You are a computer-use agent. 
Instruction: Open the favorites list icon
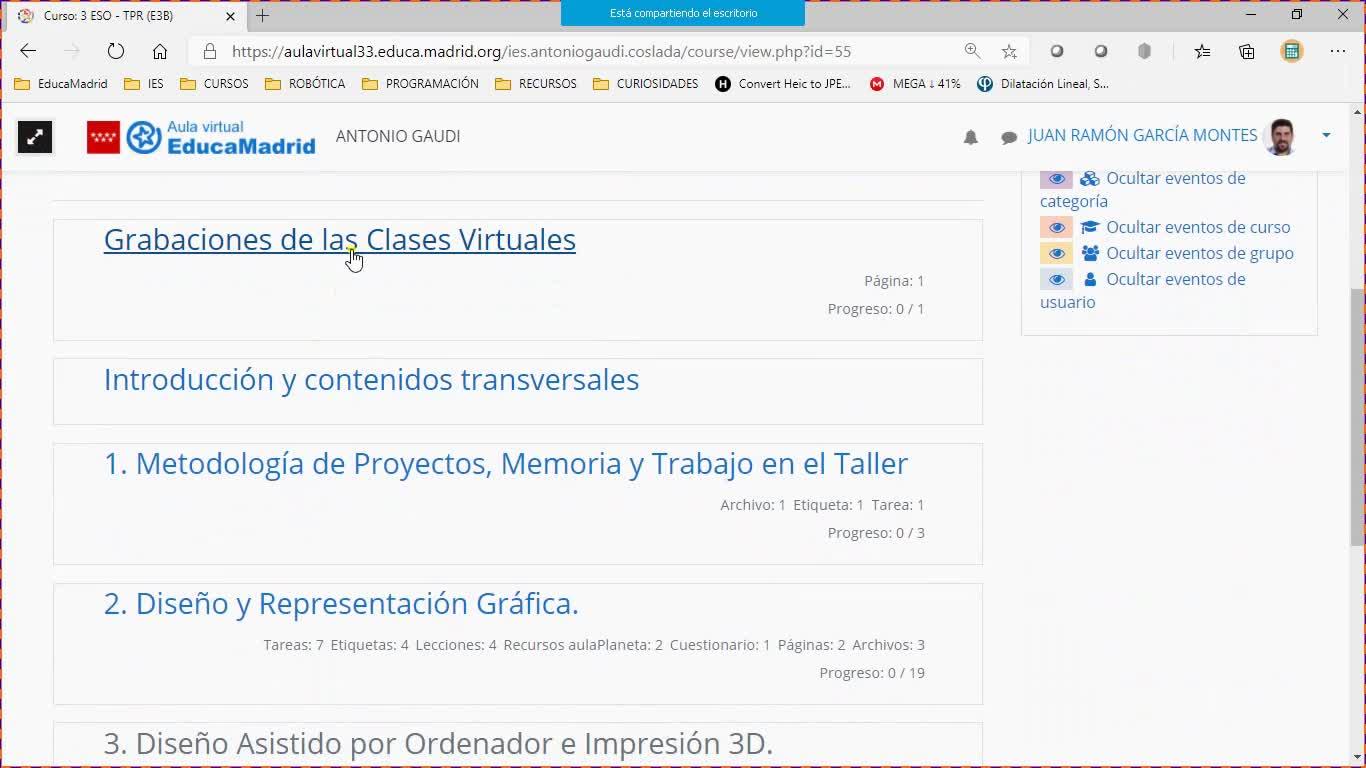1202,51
